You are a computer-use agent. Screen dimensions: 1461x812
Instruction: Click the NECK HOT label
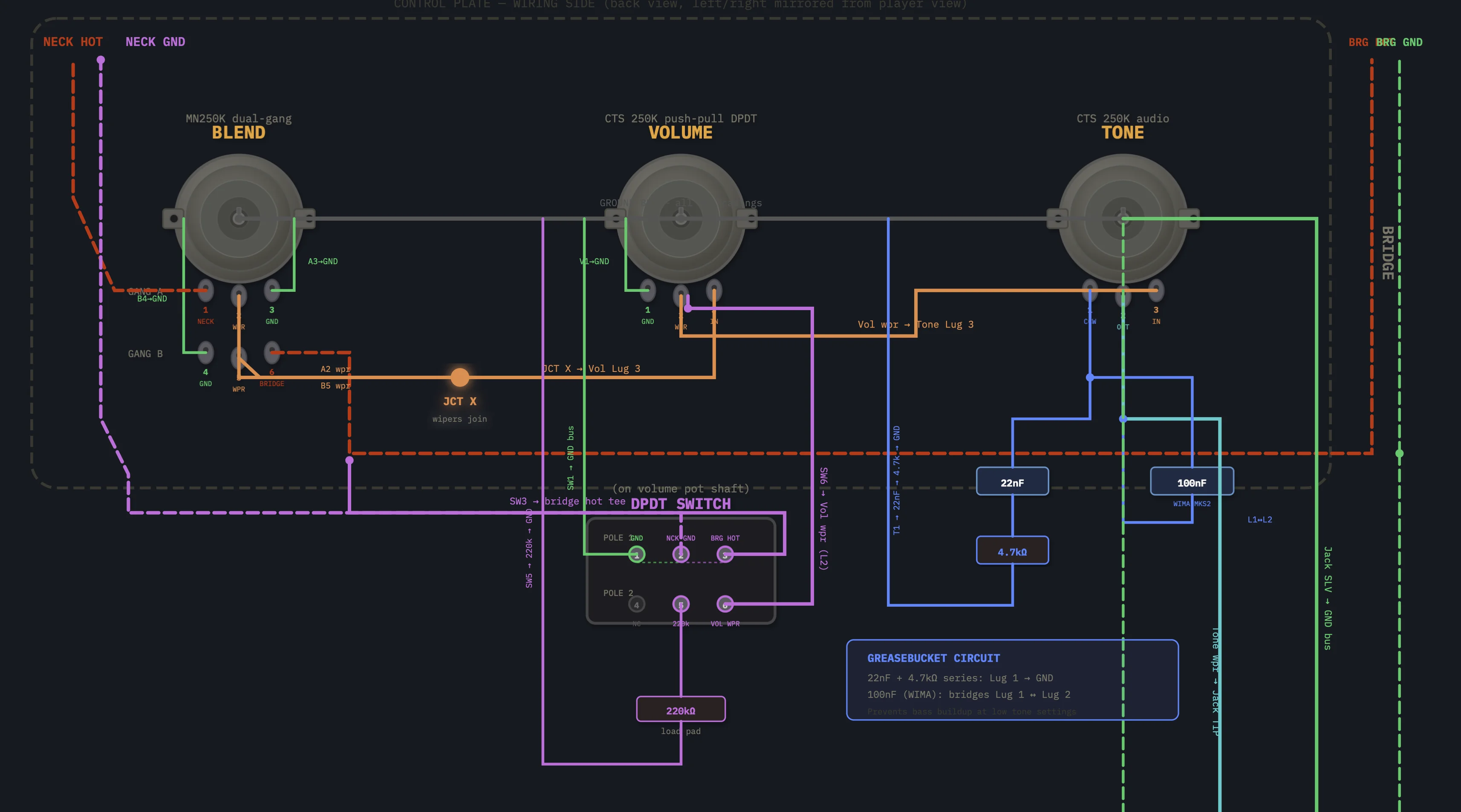pyautogui.click(x=72, y=42)
